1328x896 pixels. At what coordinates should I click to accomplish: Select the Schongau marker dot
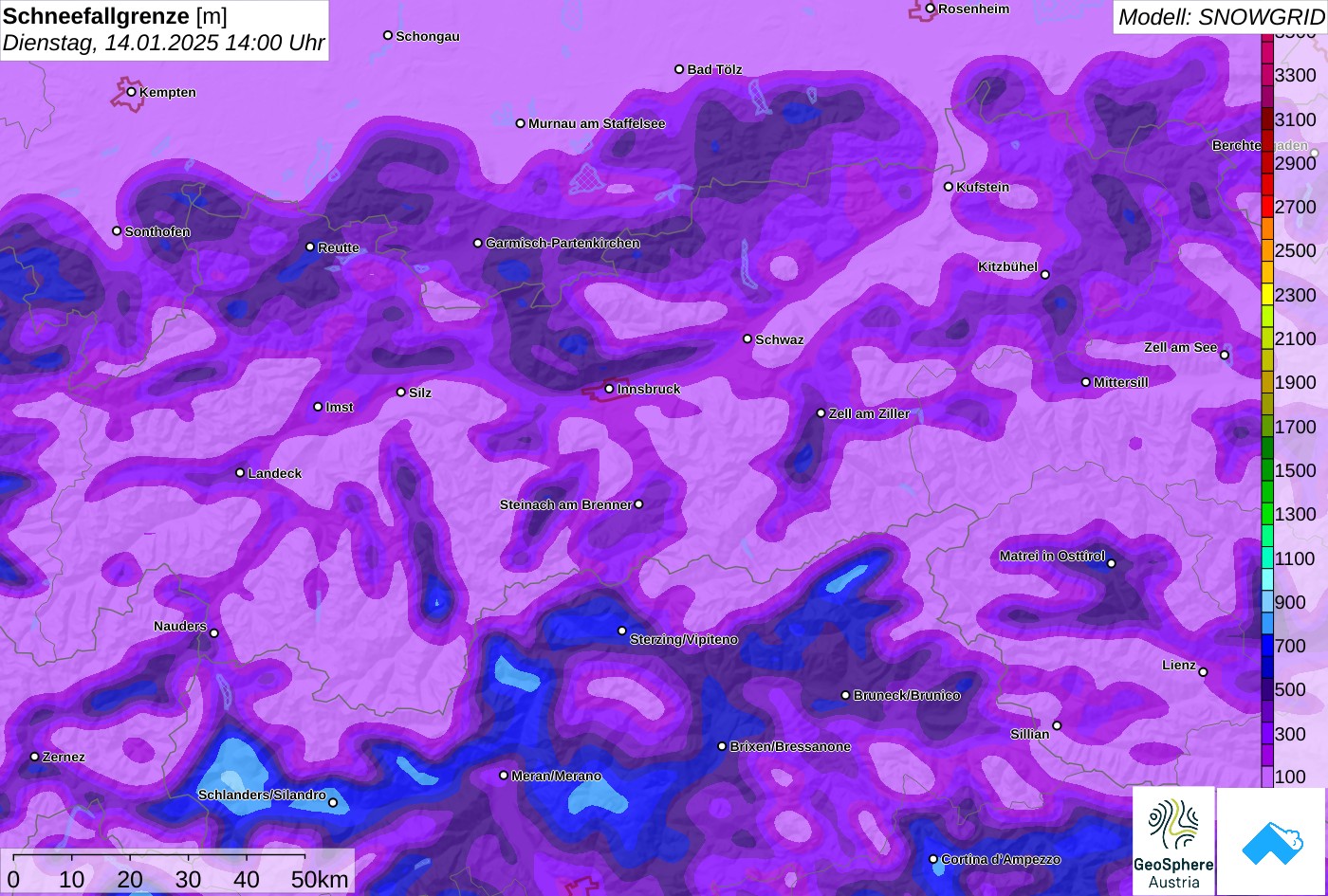(x=387, y=35)
